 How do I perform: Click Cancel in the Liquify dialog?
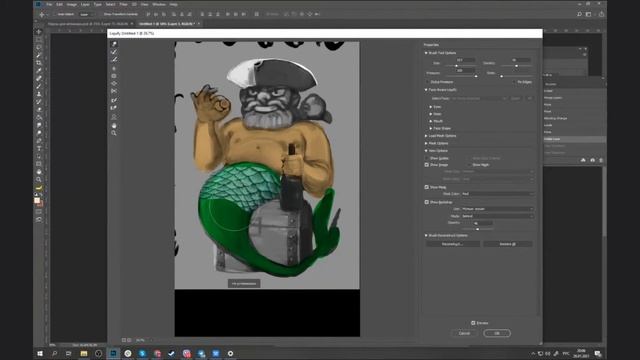pyautogui.click(x=464, y=333)
